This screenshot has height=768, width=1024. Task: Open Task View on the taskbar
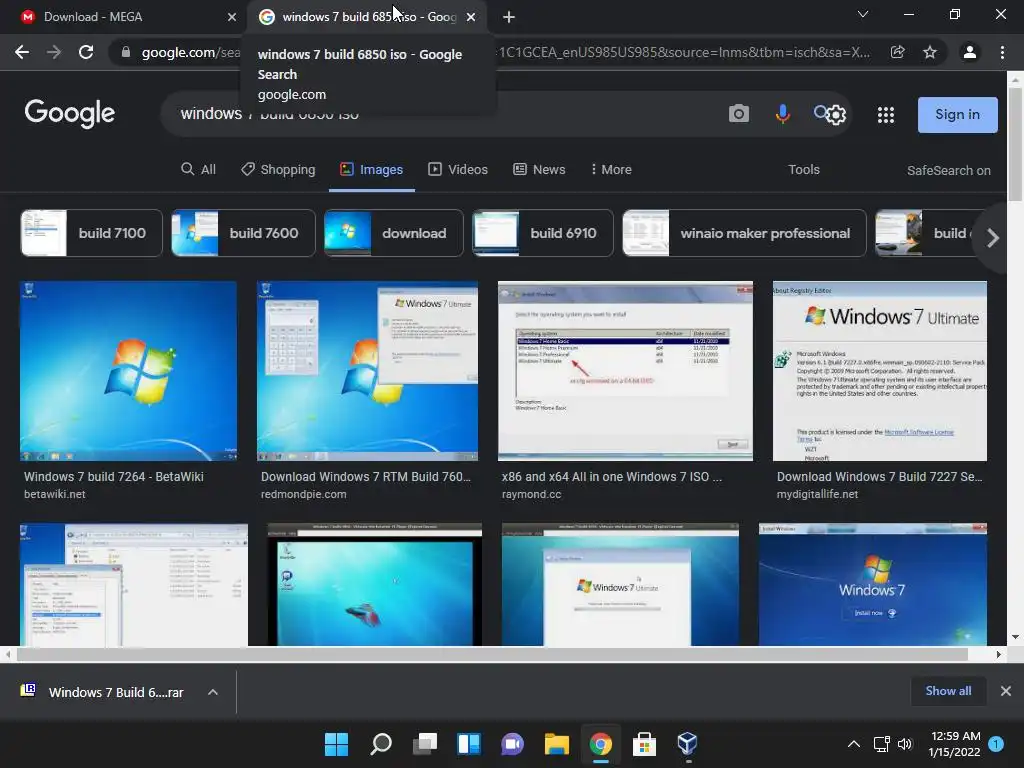point(424,744)
